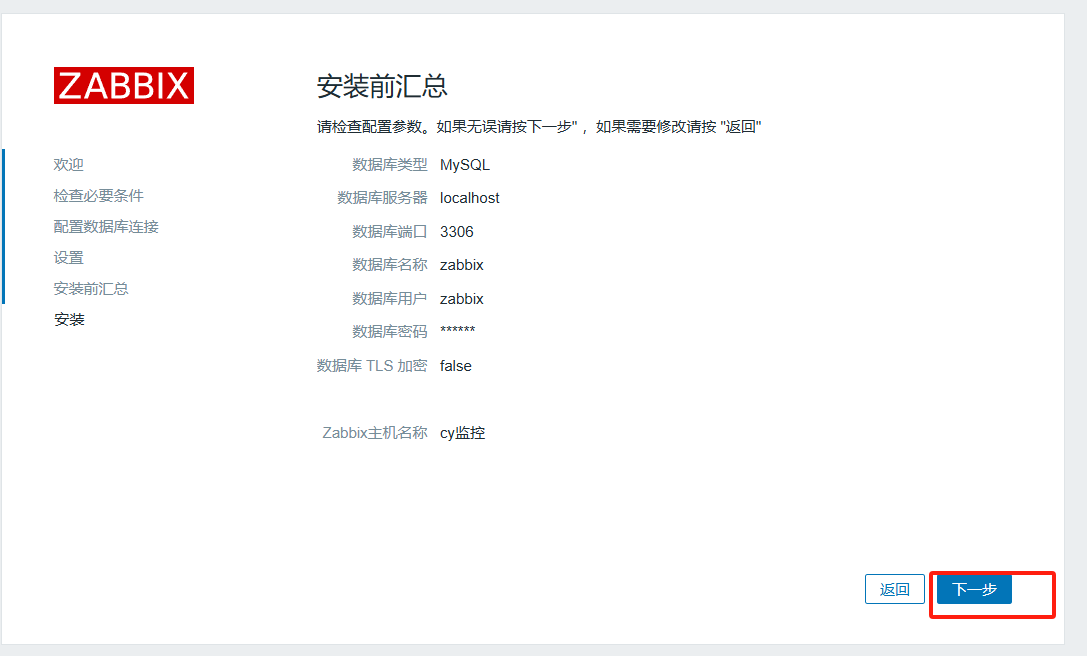Click the database type value MySQL
Viewport: 1087px width, 656px height.
point(464,165)
